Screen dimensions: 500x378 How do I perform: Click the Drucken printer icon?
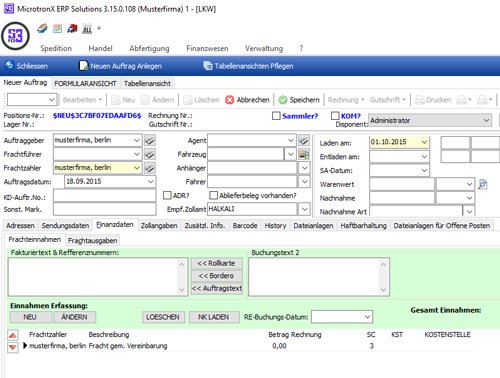(x=419, y=100)
